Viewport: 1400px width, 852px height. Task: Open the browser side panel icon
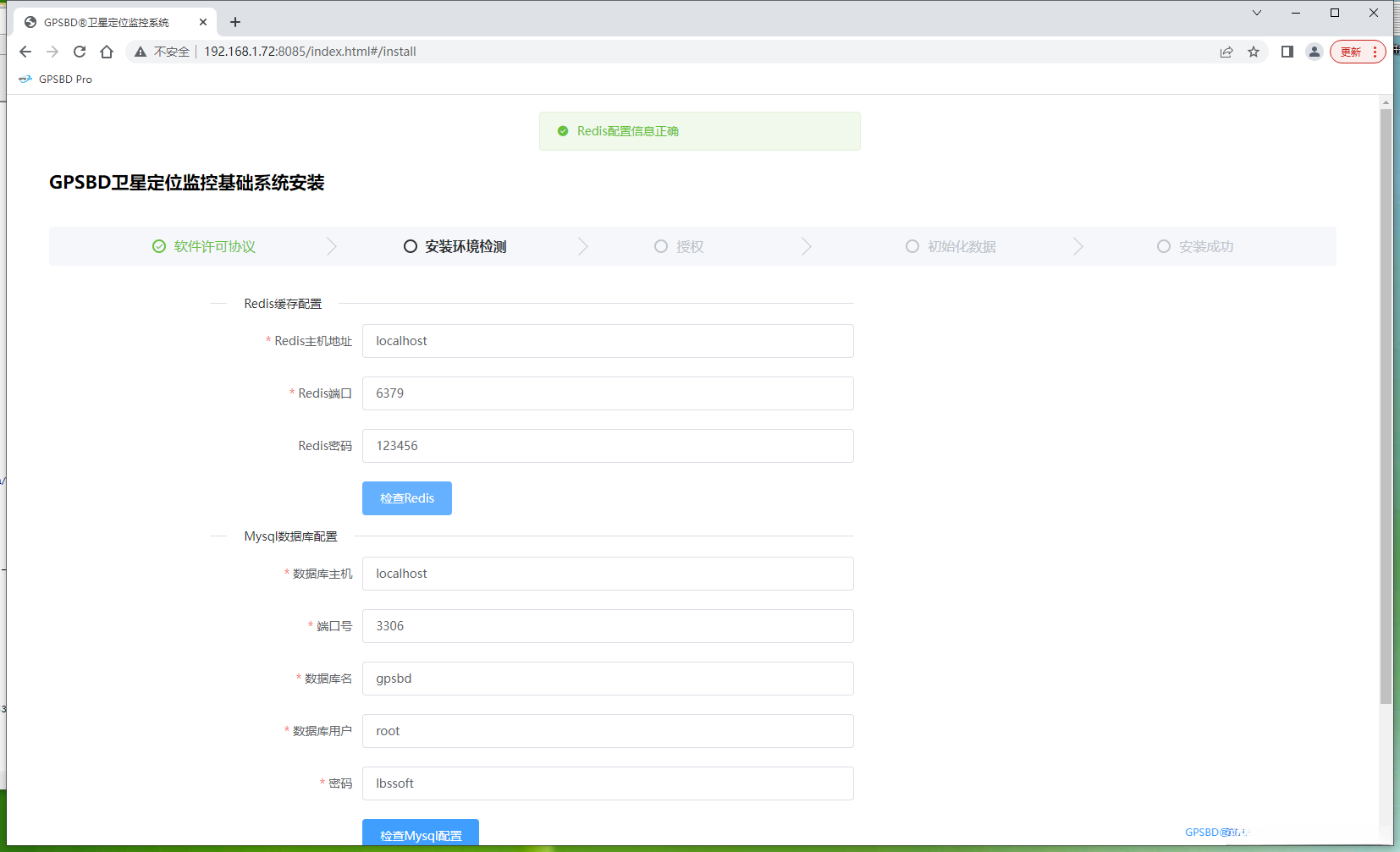1287,52
